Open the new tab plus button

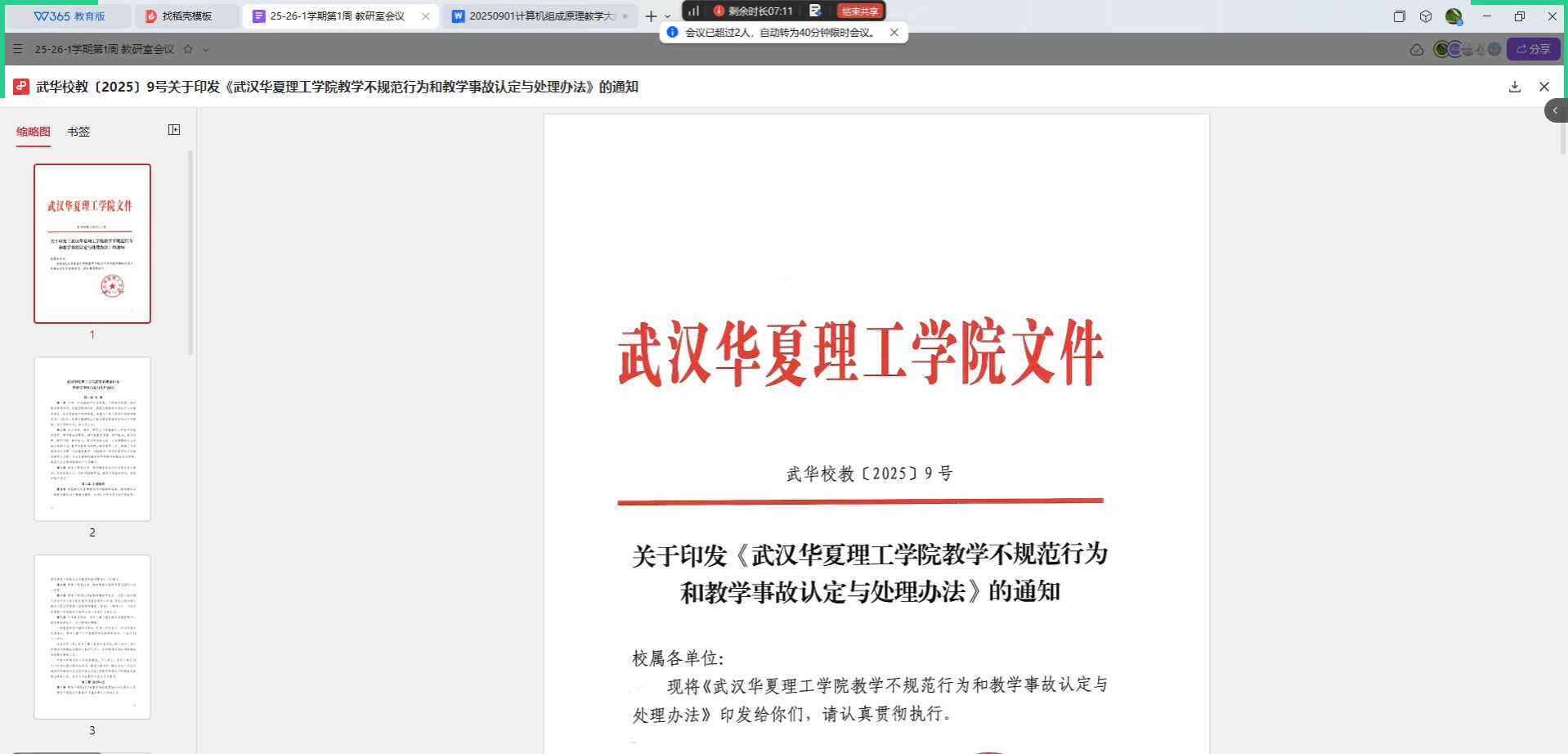(651, 16)
